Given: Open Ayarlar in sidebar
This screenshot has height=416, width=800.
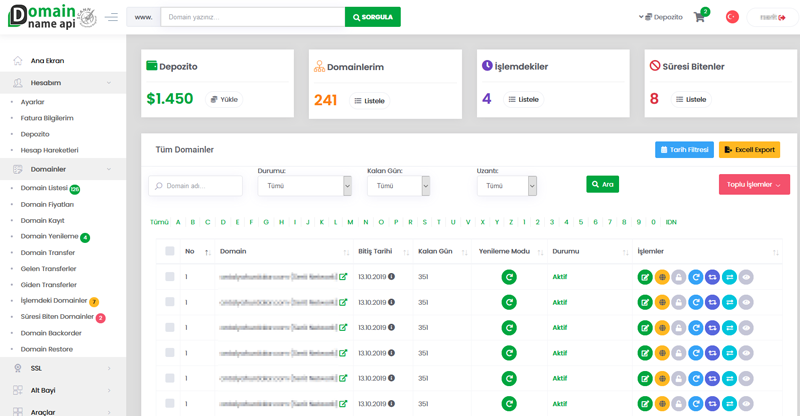Looking at the screenshot, I should pos(32,102).
